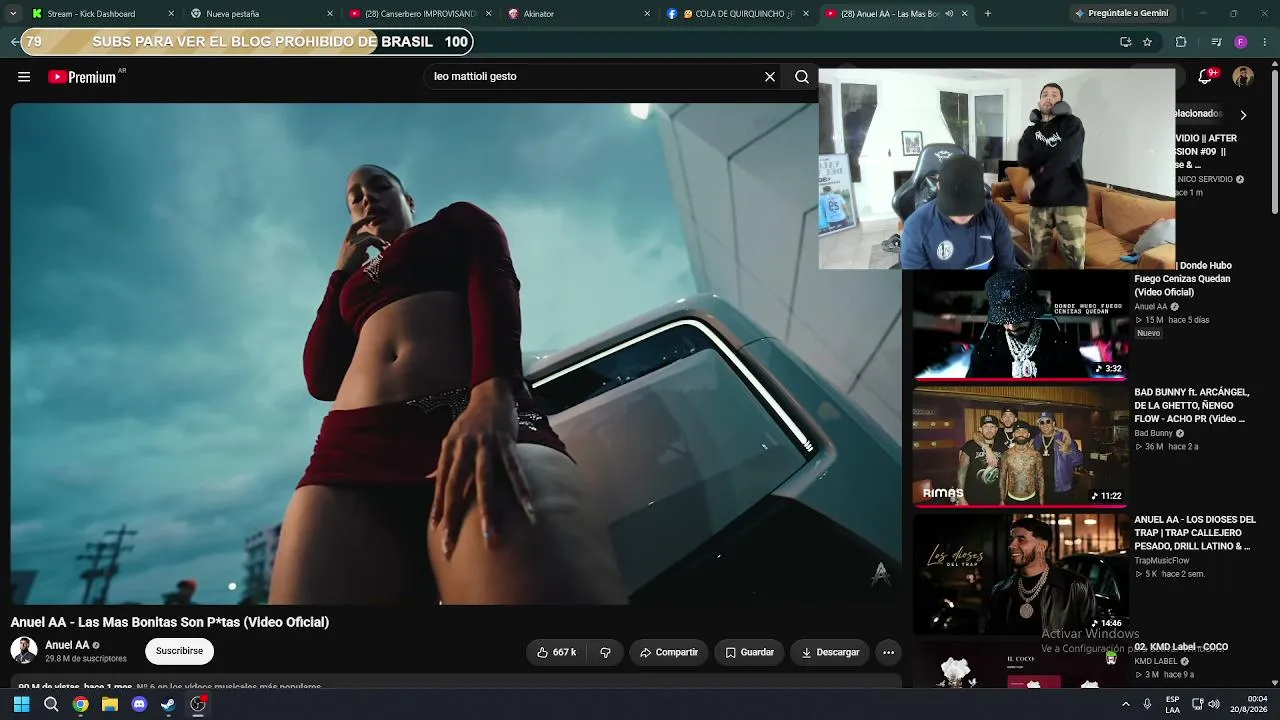
Task: Show hidden system tray icons chevron
Action: click(1126, 704)
